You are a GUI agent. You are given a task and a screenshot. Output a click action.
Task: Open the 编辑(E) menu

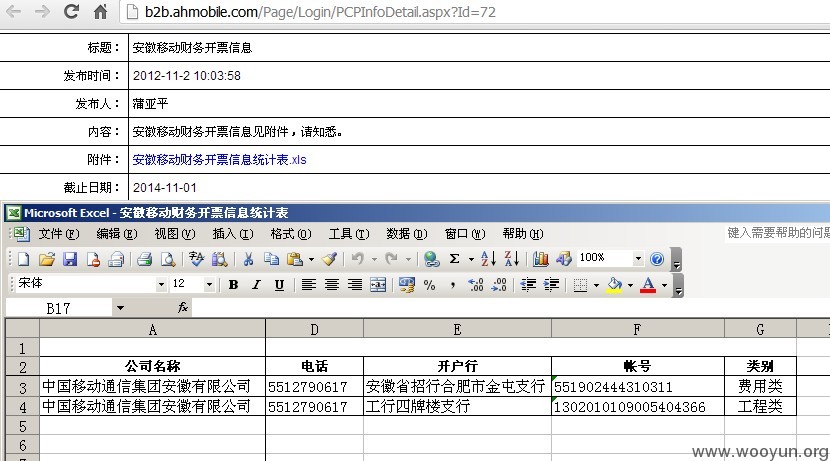coord(116,233)
